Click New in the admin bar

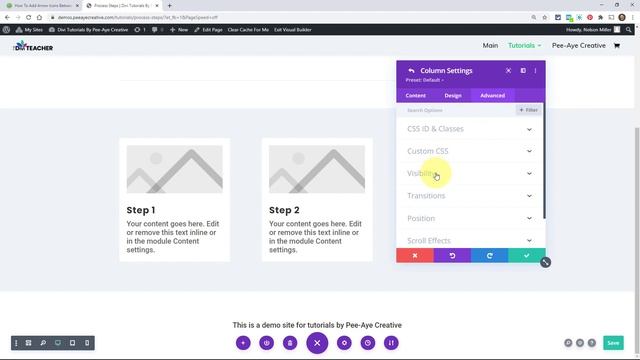point(179,30)
